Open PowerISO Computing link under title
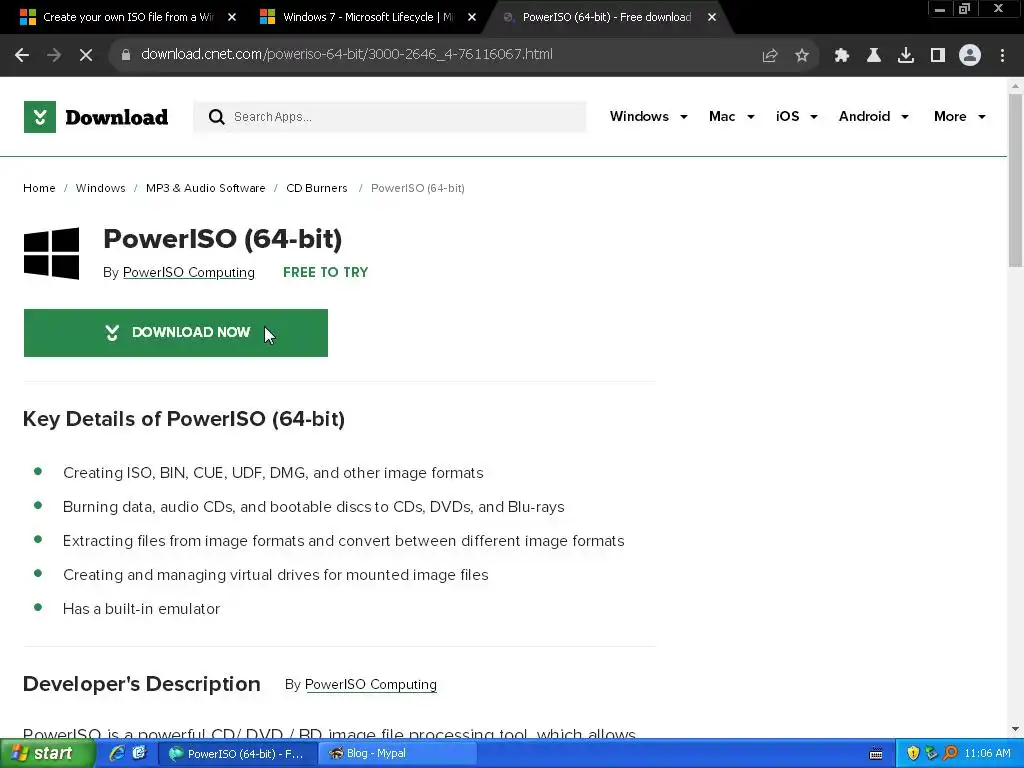The width and height of the screenshot is (1024, 768). (189, 272)
